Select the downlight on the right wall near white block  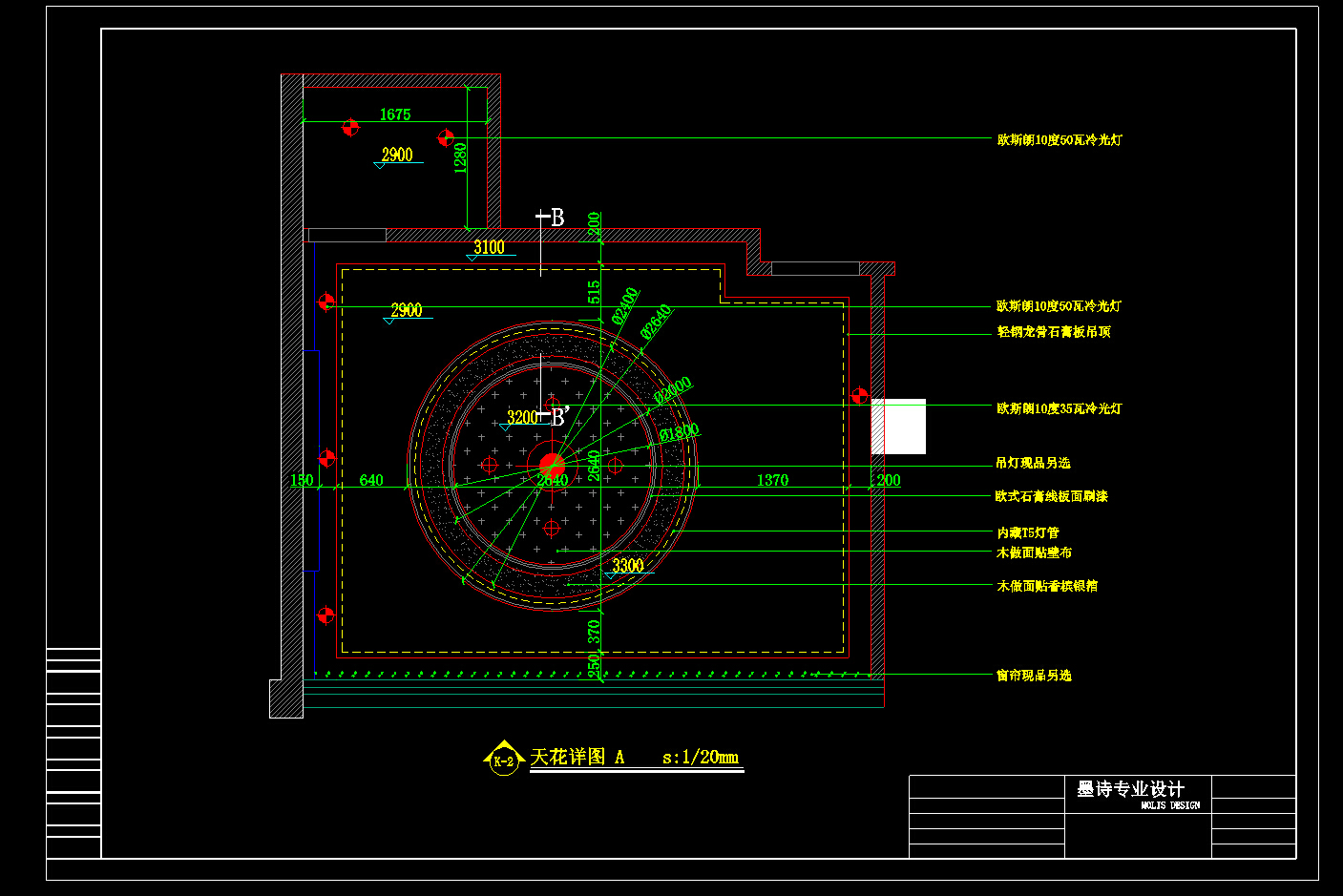coord(859,395)
